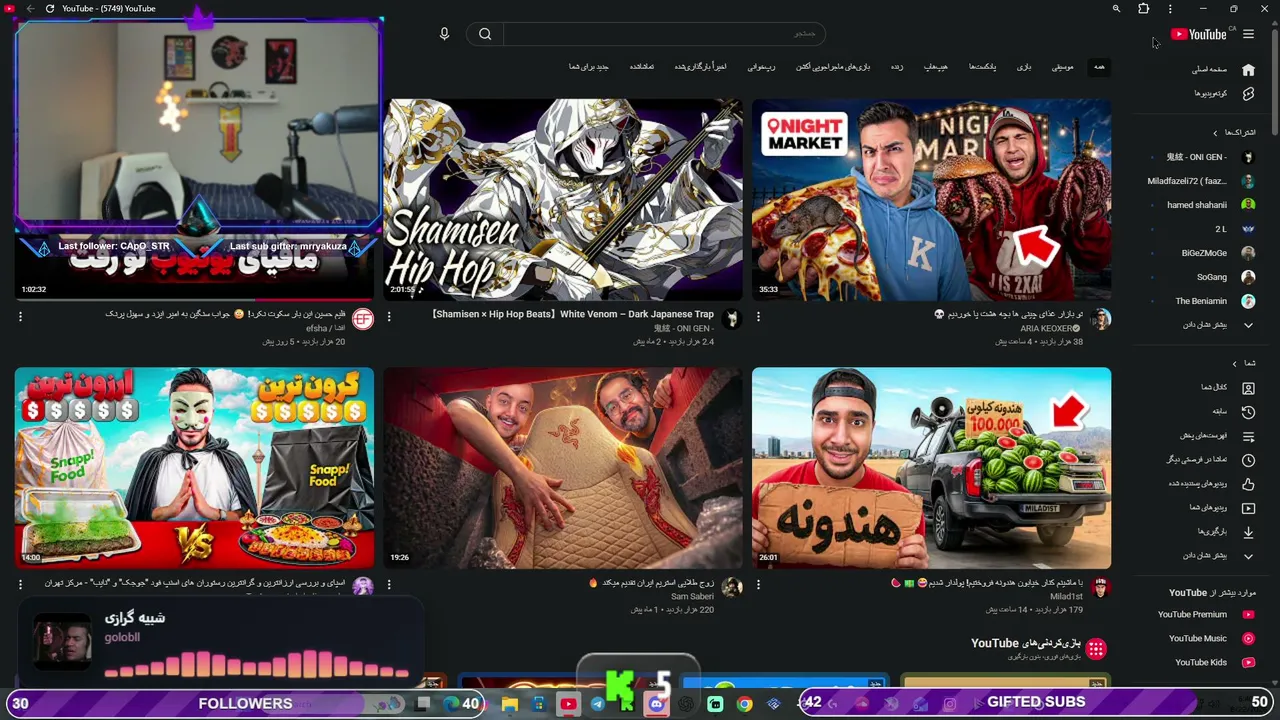Select the Live (زنده) filter chip
Image resolution: width=1280 pixels, height=720 pixels.
(x=897, y=67)
